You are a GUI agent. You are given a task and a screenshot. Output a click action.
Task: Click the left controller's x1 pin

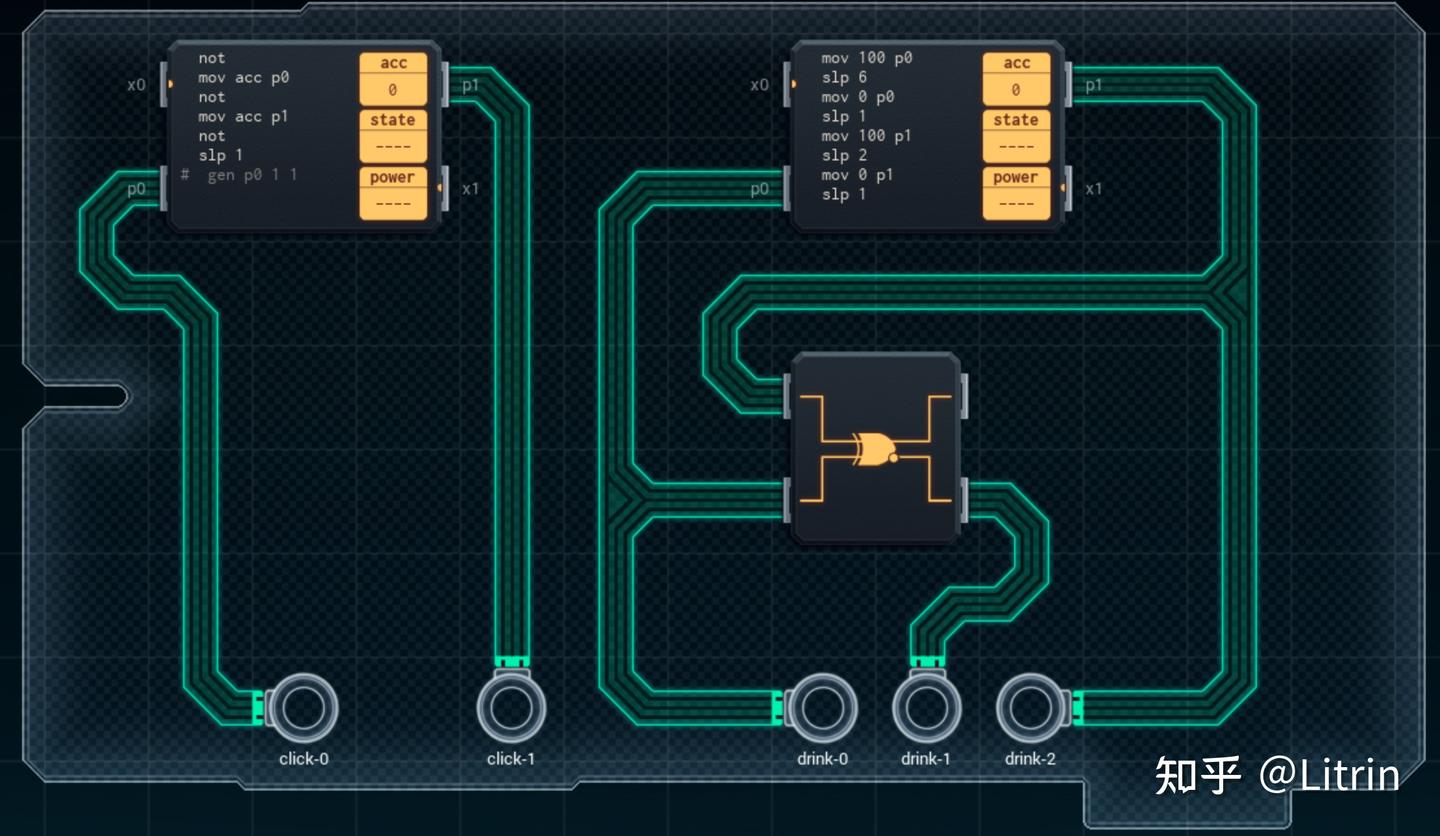click(x=444, y=189)
